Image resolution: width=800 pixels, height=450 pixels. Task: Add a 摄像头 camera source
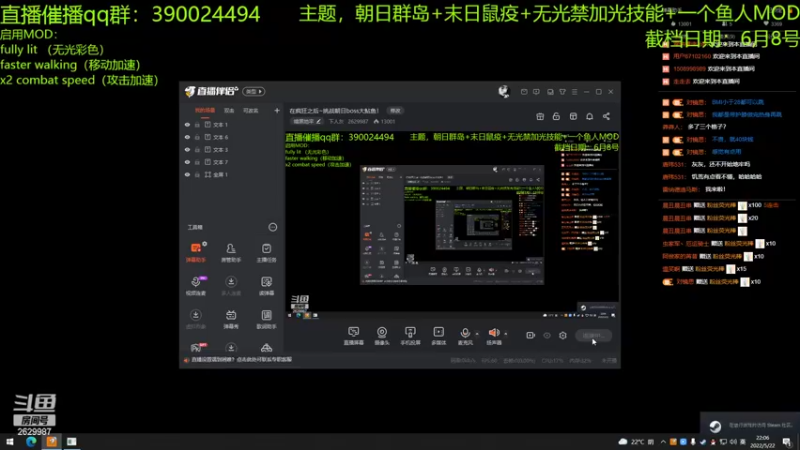382,336
